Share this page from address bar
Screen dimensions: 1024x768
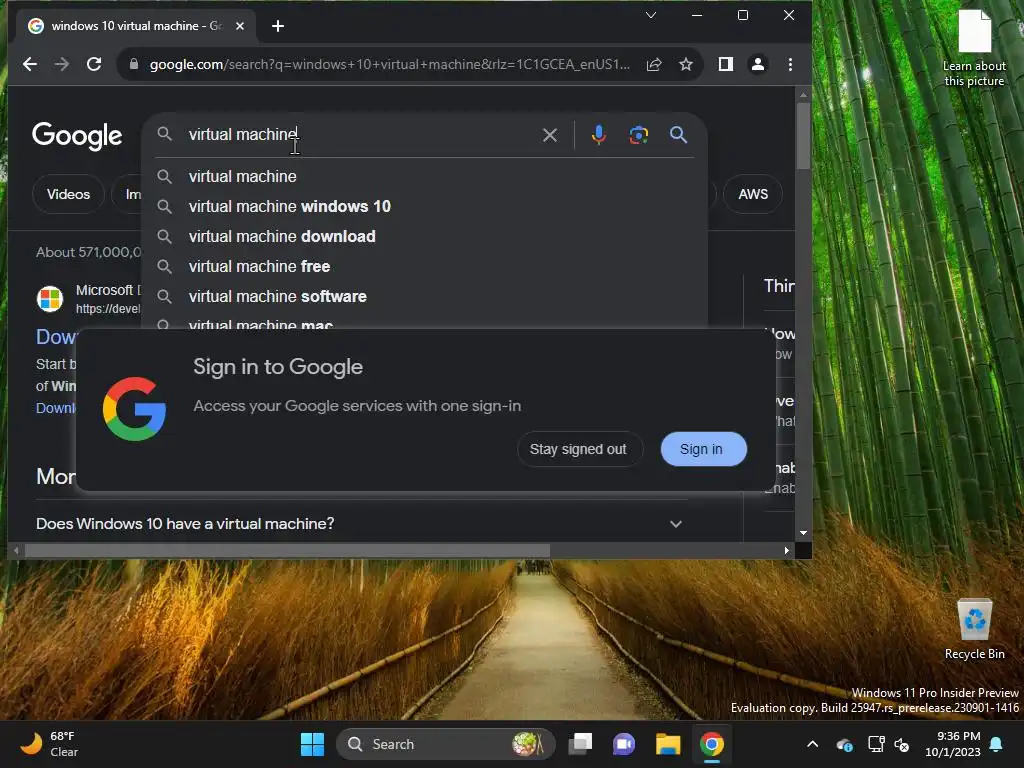tap(654, 64)
